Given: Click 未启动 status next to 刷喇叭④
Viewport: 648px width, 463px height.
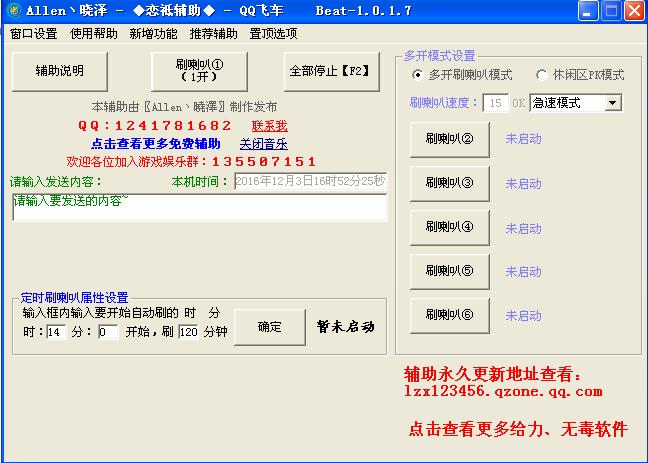Looking at the screenshot, I should point(523,229).
